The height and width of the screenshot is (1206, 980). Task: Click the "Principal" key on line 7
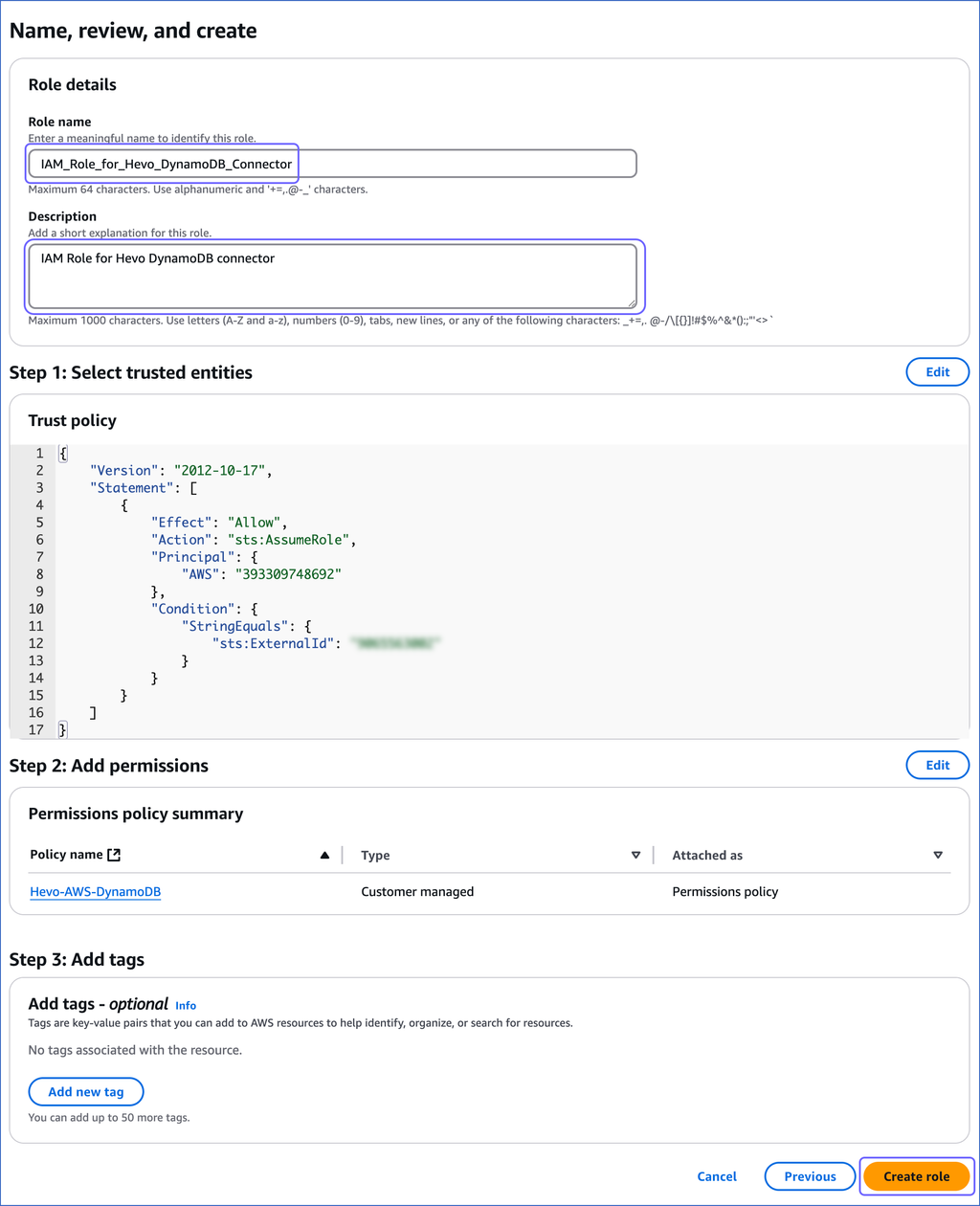pos(191,556)
